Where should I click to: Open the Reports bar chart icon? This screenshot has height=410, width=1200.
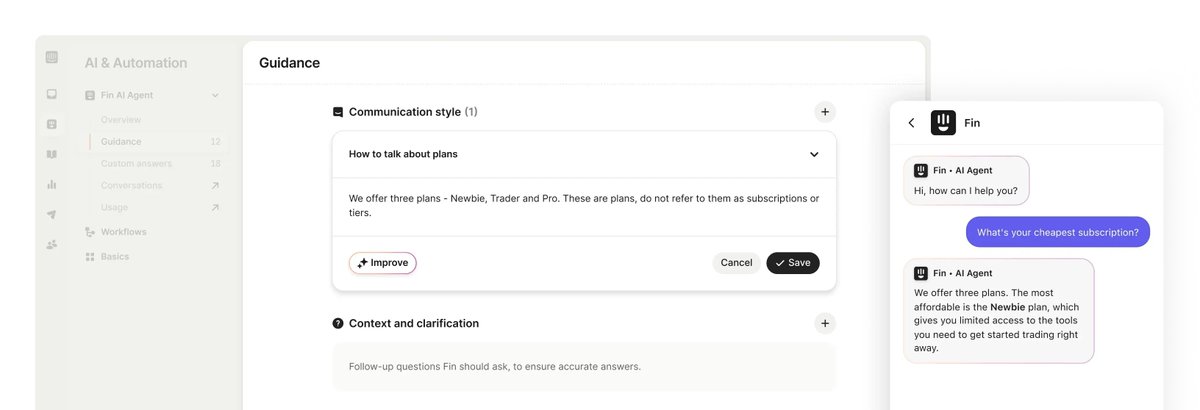click(52, 184)
